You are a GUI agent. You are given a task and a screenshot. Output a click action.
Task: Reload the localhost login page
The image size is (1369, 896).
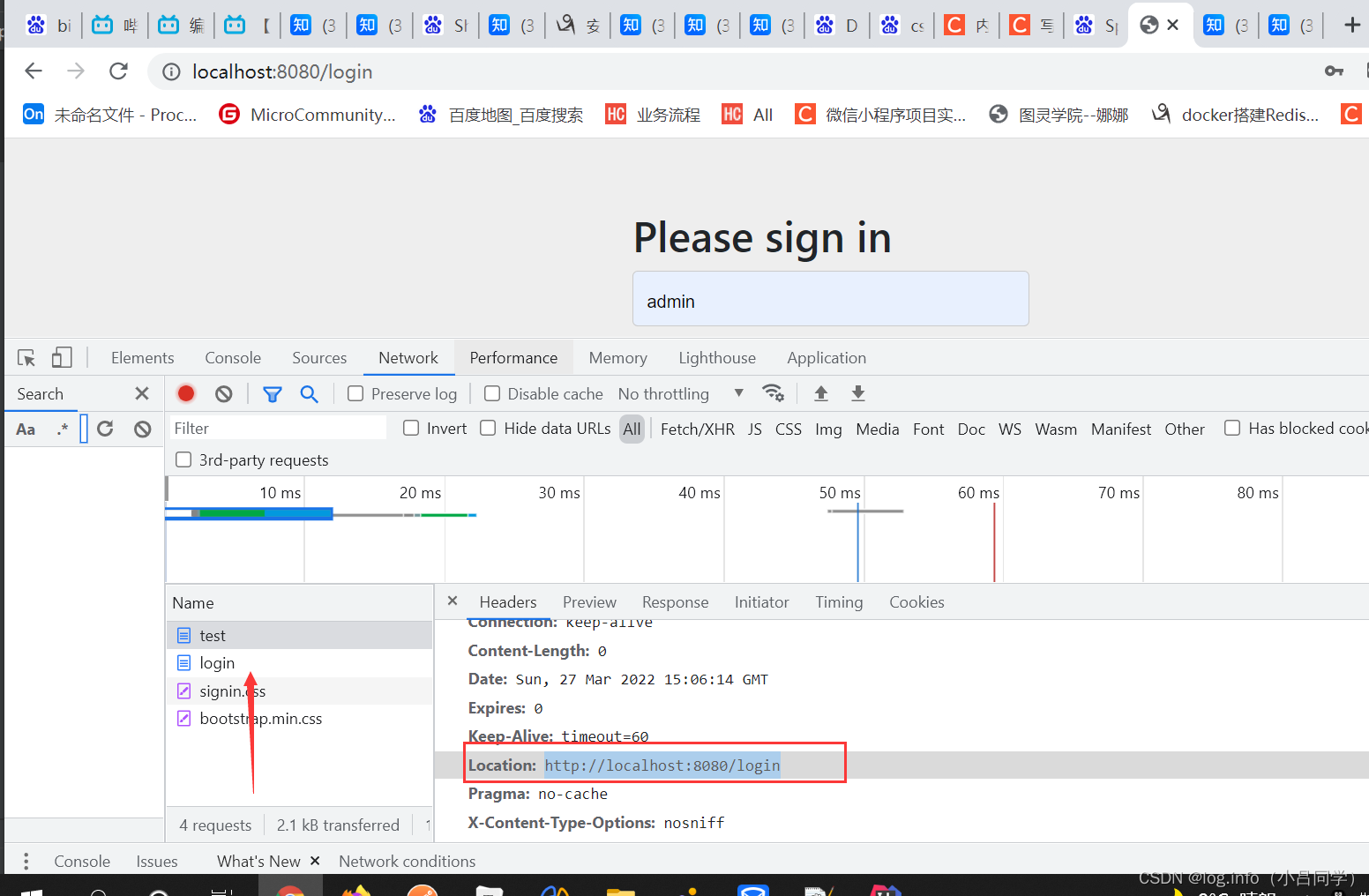[118, 71]
